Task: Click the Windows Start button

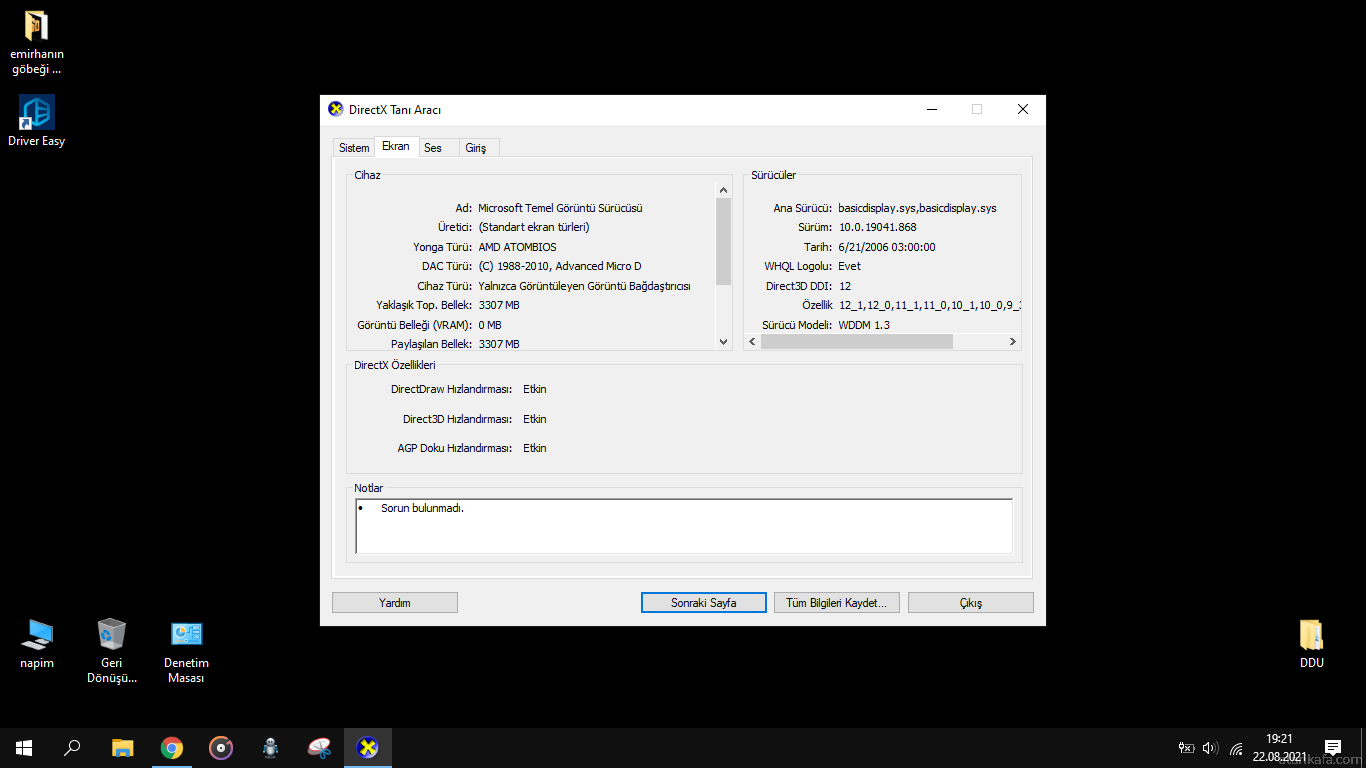Action: 24,748
